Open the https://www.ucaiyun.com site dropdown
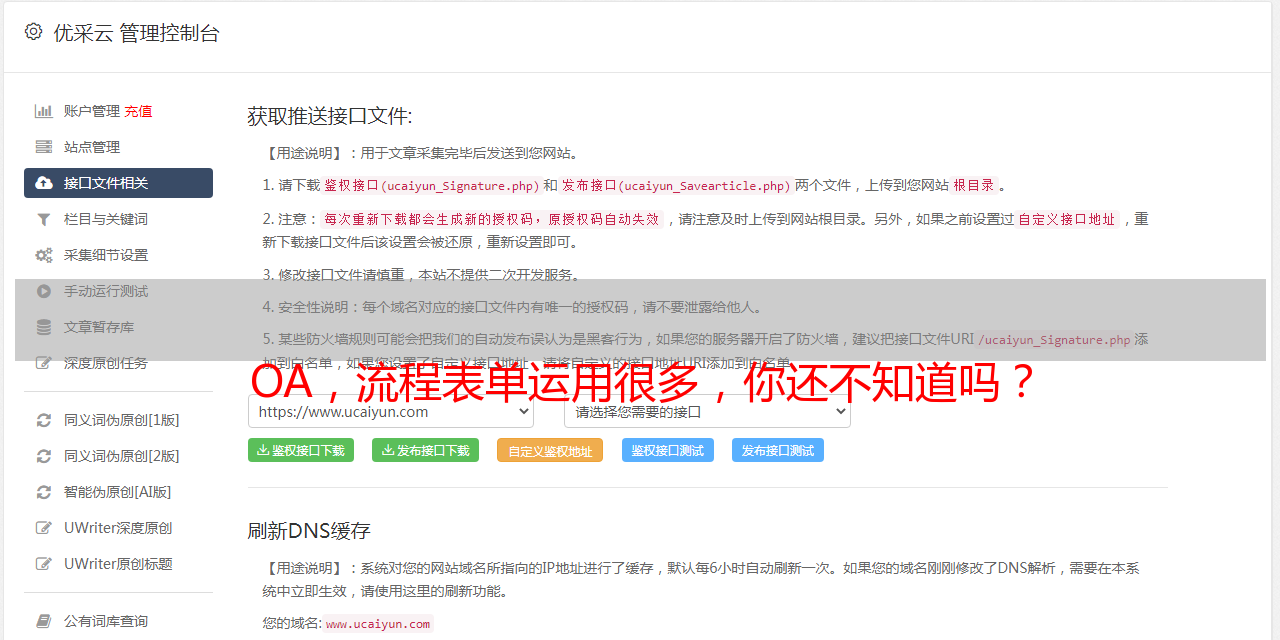The width and height of the screenshot is (1280, 640). tap(391, 411)
